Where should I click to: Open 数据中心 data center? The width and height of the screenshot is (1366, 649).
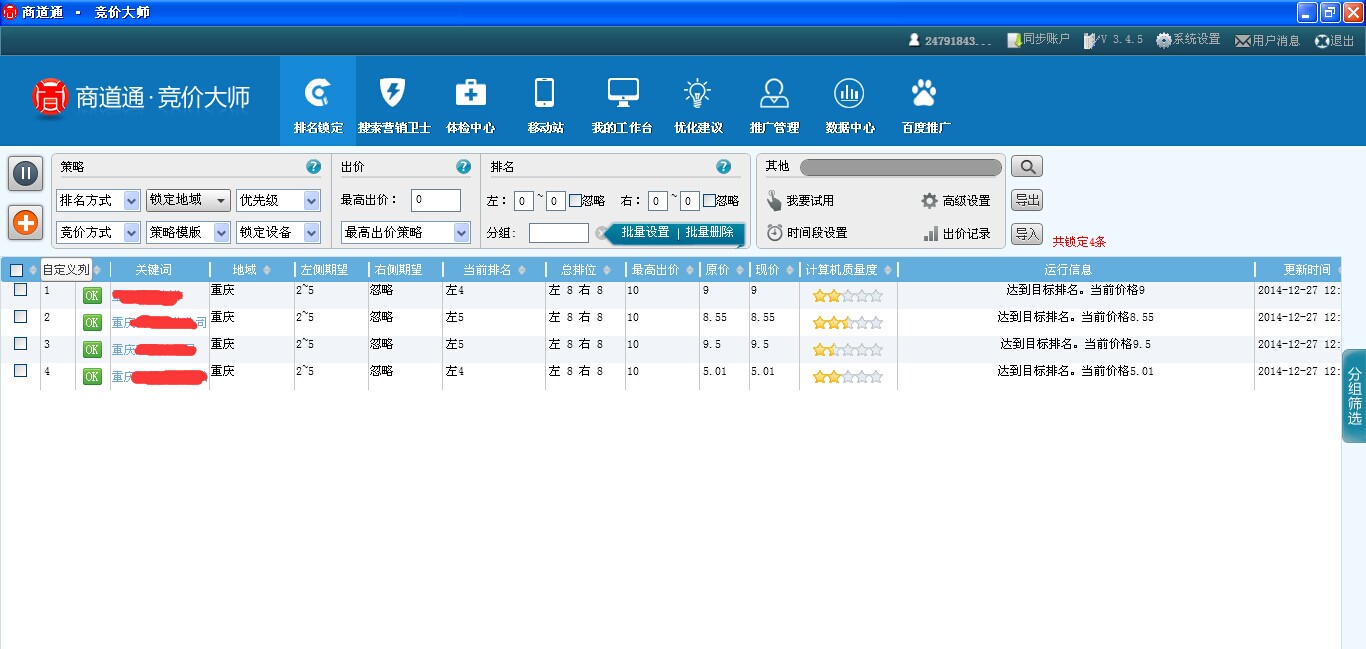pyautogui.click(x=849, y=103)
